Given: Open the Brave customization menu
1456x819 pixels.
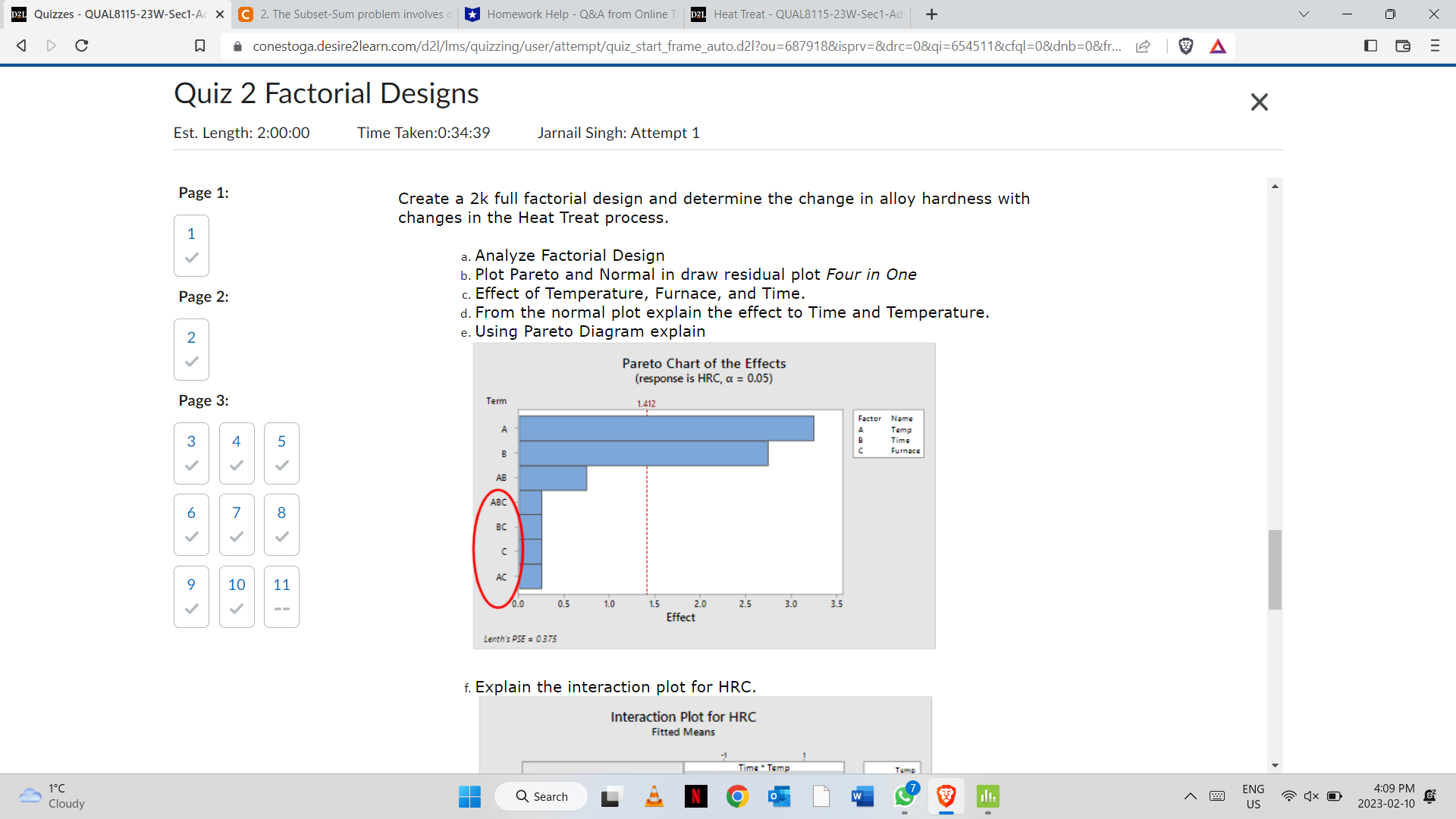Looking at the screenshot, I should point(1436,46).
